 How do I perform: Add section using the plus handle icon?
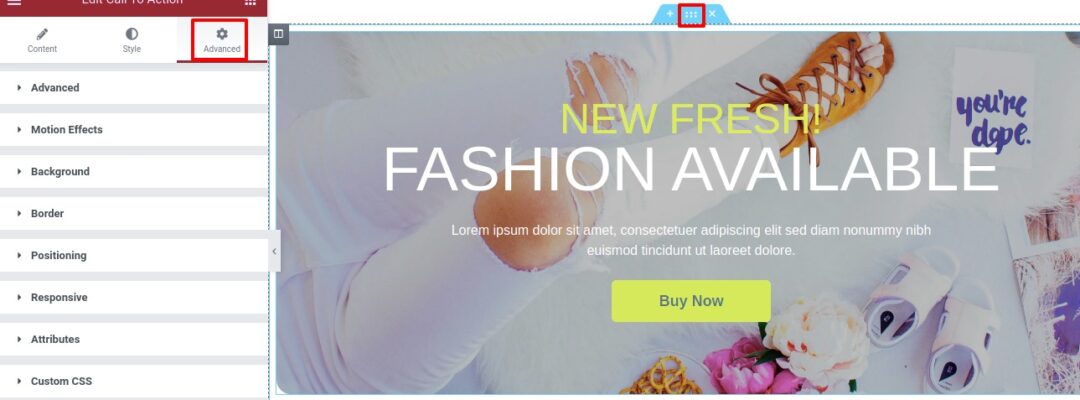(x=669, y=14)
